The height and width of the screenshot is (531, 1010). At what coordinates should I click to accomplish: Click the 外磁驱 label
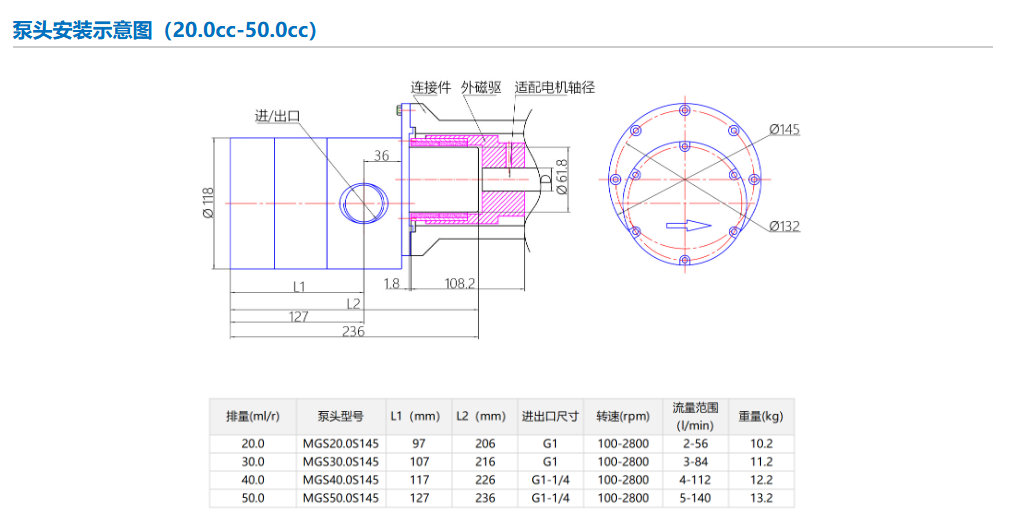click(x=481, y=87)
